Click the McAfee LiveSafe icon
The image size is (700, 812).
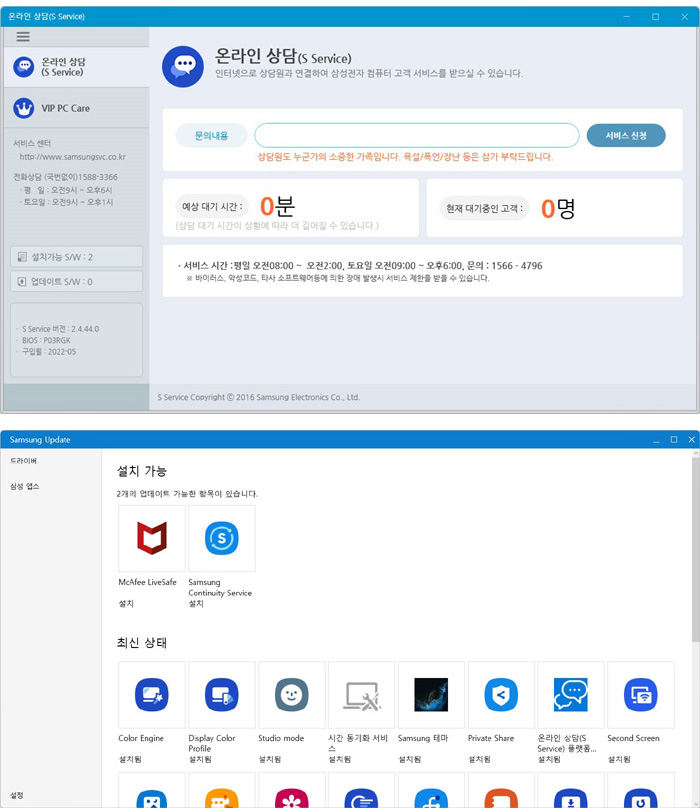(x=152, y=538)
